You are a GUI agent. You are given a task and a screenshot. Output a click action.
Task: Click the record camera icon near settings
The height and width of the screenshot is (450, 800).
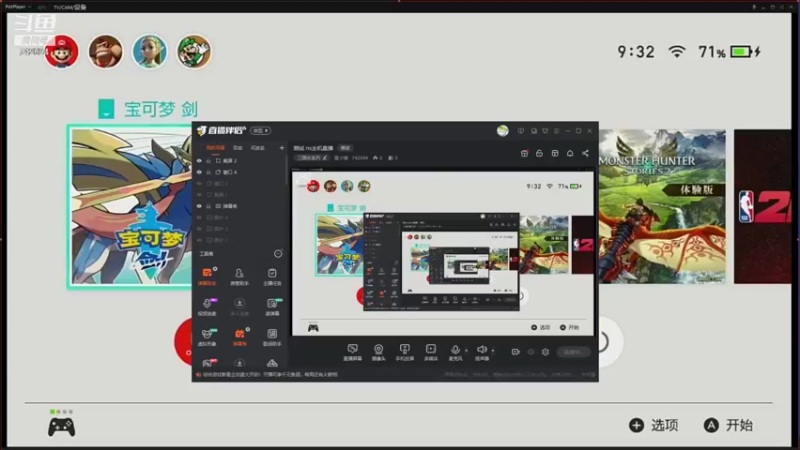tap(515, 352)
